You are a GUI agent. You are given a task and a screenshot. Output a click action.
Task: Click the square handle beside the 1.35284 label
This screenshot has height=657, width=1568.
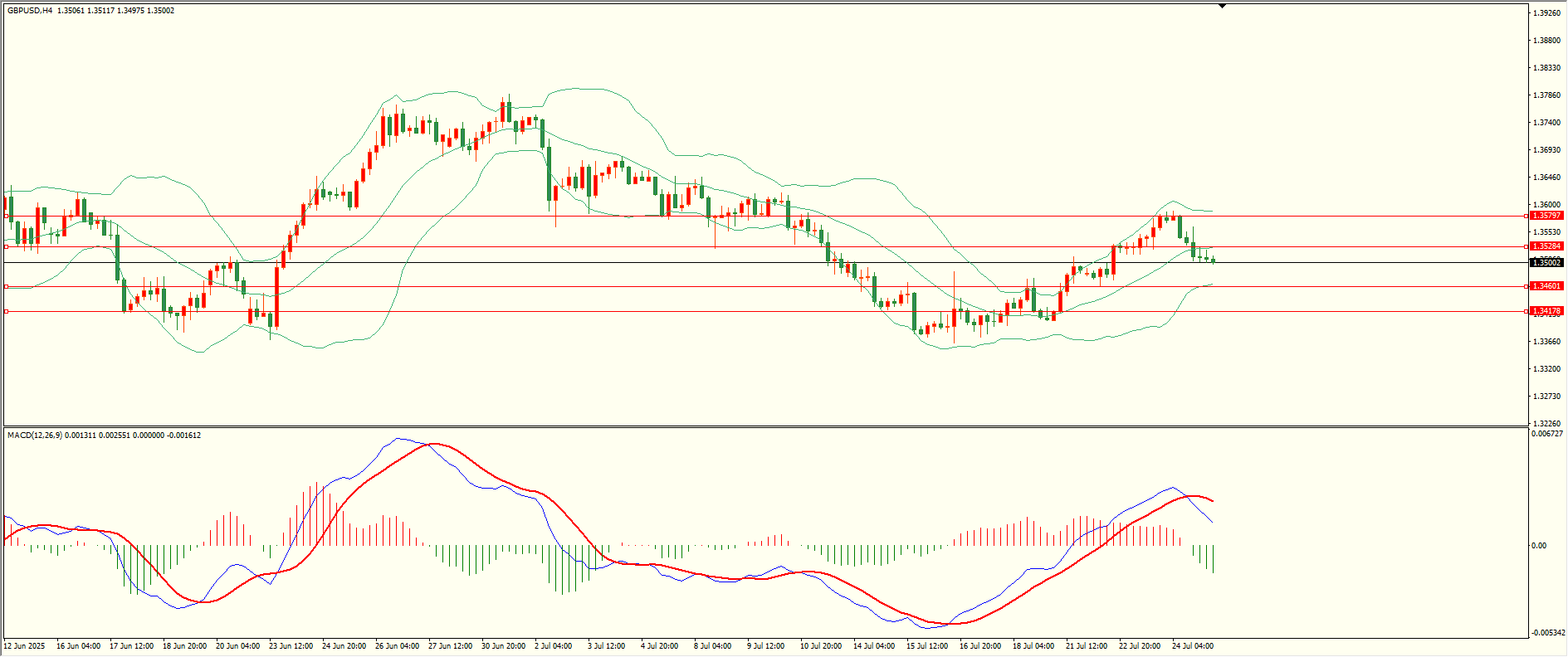point(1526,246)
